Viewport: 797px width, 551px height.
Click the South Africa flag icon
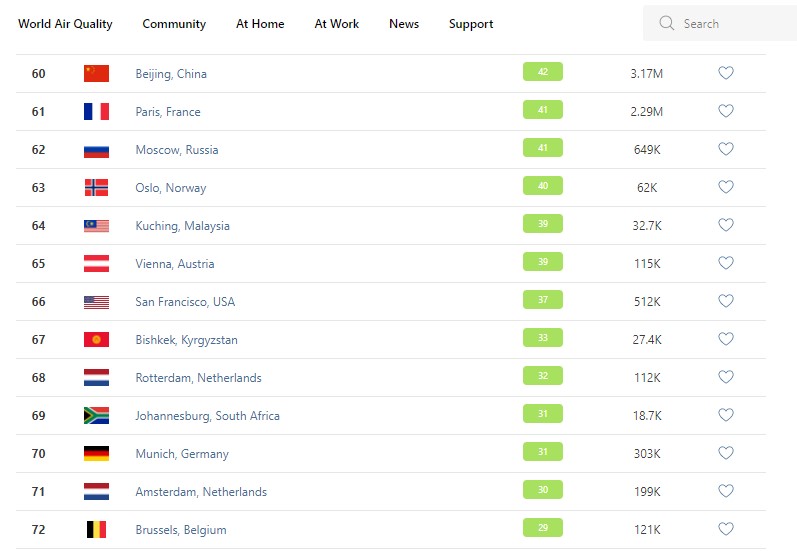96,415
